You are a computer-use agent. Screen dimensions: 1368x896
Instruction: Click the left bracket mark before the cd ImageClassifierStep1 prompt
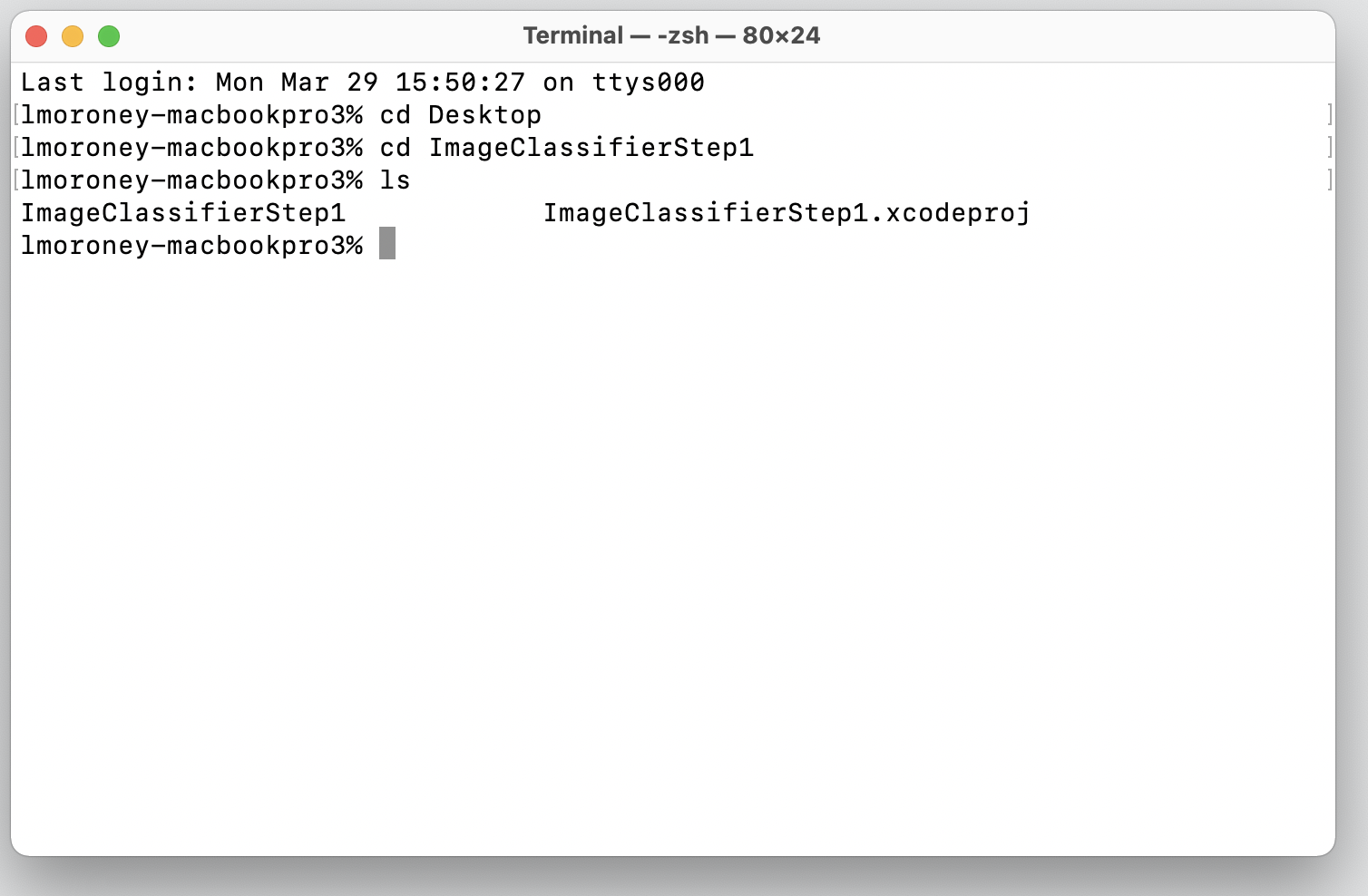pyautogui.click(x=16, y=147)
